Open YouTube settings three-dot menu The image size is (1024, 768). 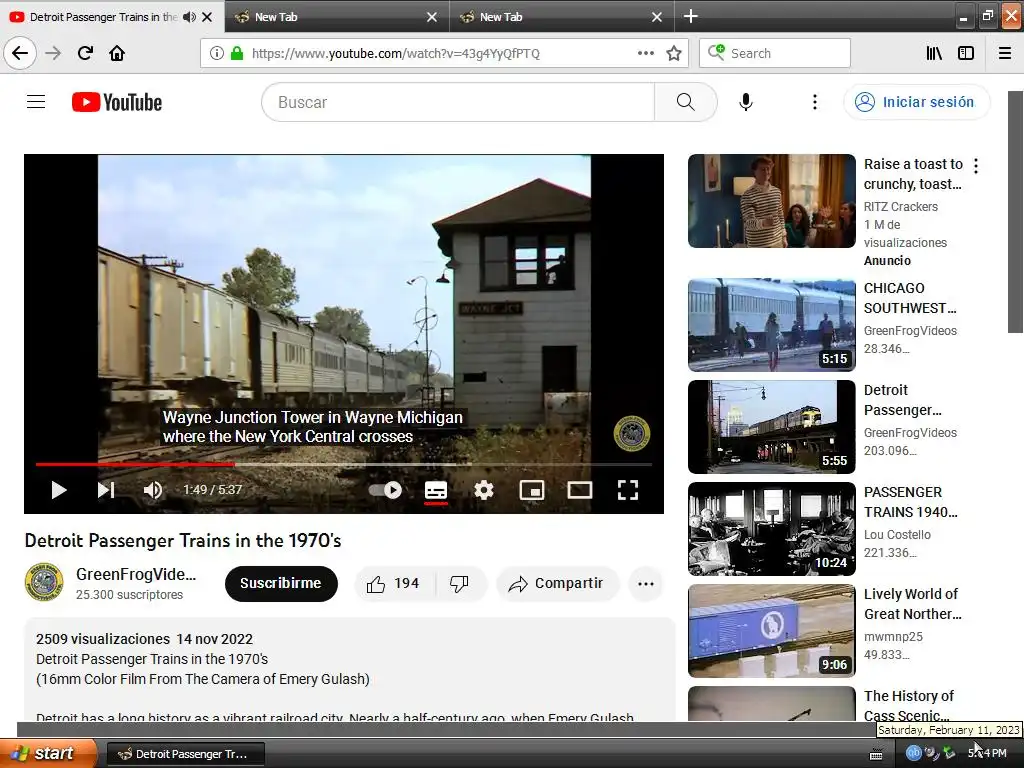(x=814, y=102)
